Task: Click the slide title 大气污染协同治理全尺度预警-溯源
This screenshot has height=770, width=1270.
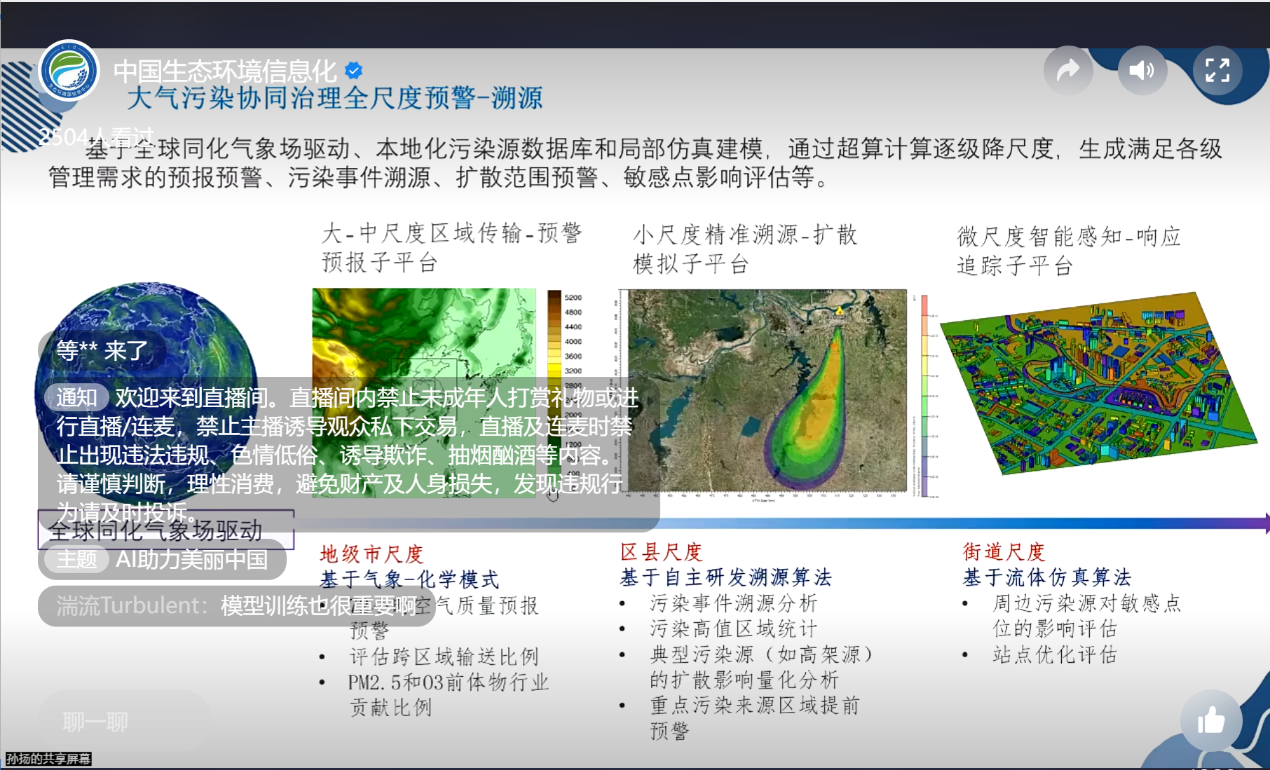Action: tap(335, 97)
